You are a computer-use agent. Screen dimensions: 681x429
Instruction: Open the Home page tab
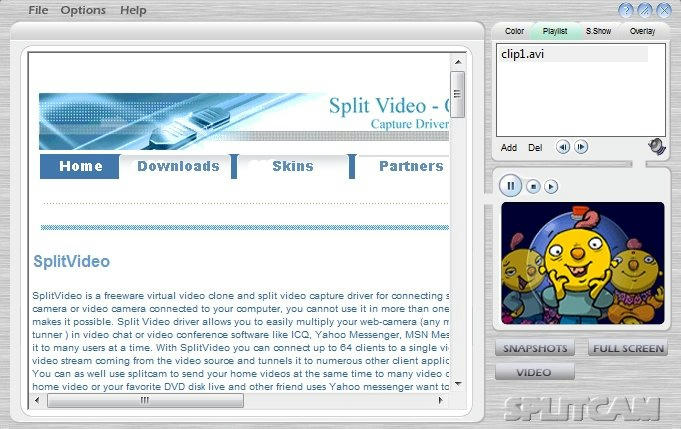coord(80,166)
